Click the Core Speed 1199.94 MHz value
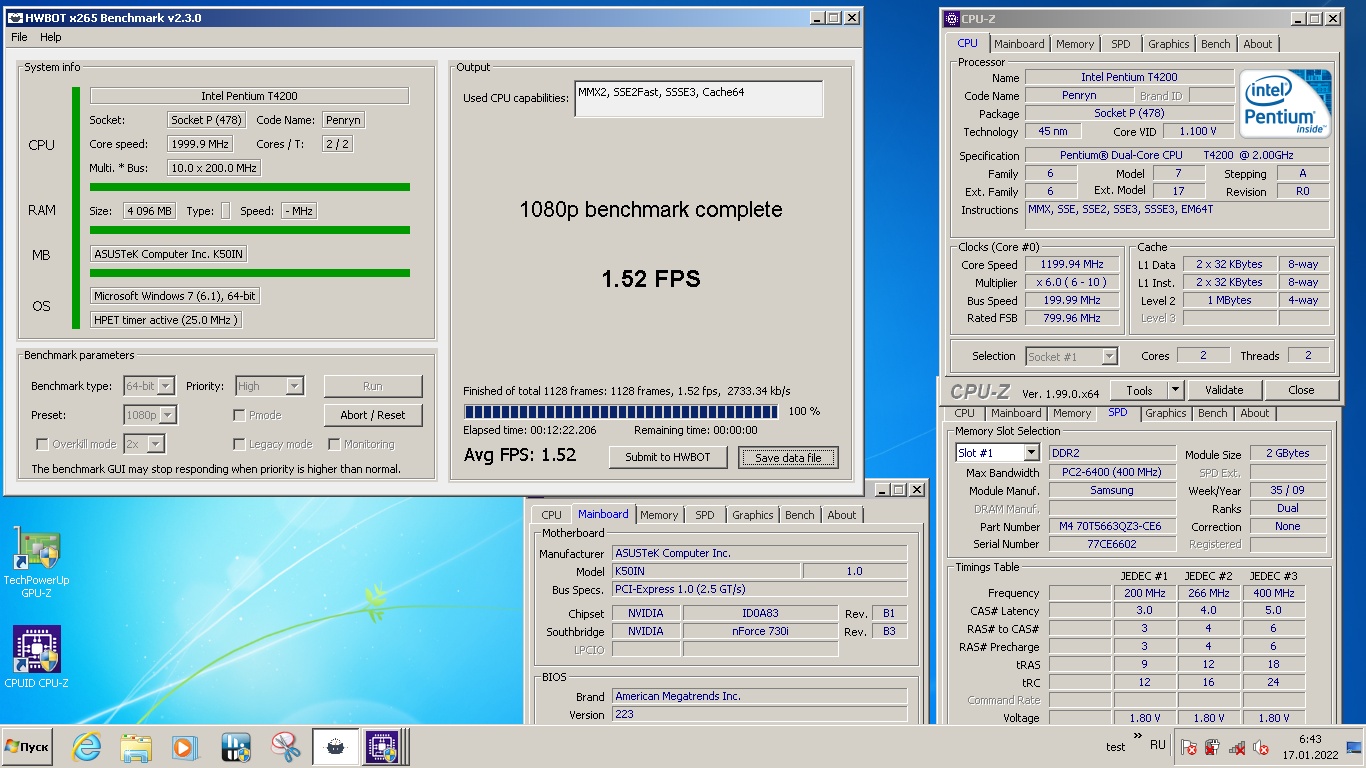Image resolution: width=1366 pixels, height=768 pixels. click(x=1073, y=264)
